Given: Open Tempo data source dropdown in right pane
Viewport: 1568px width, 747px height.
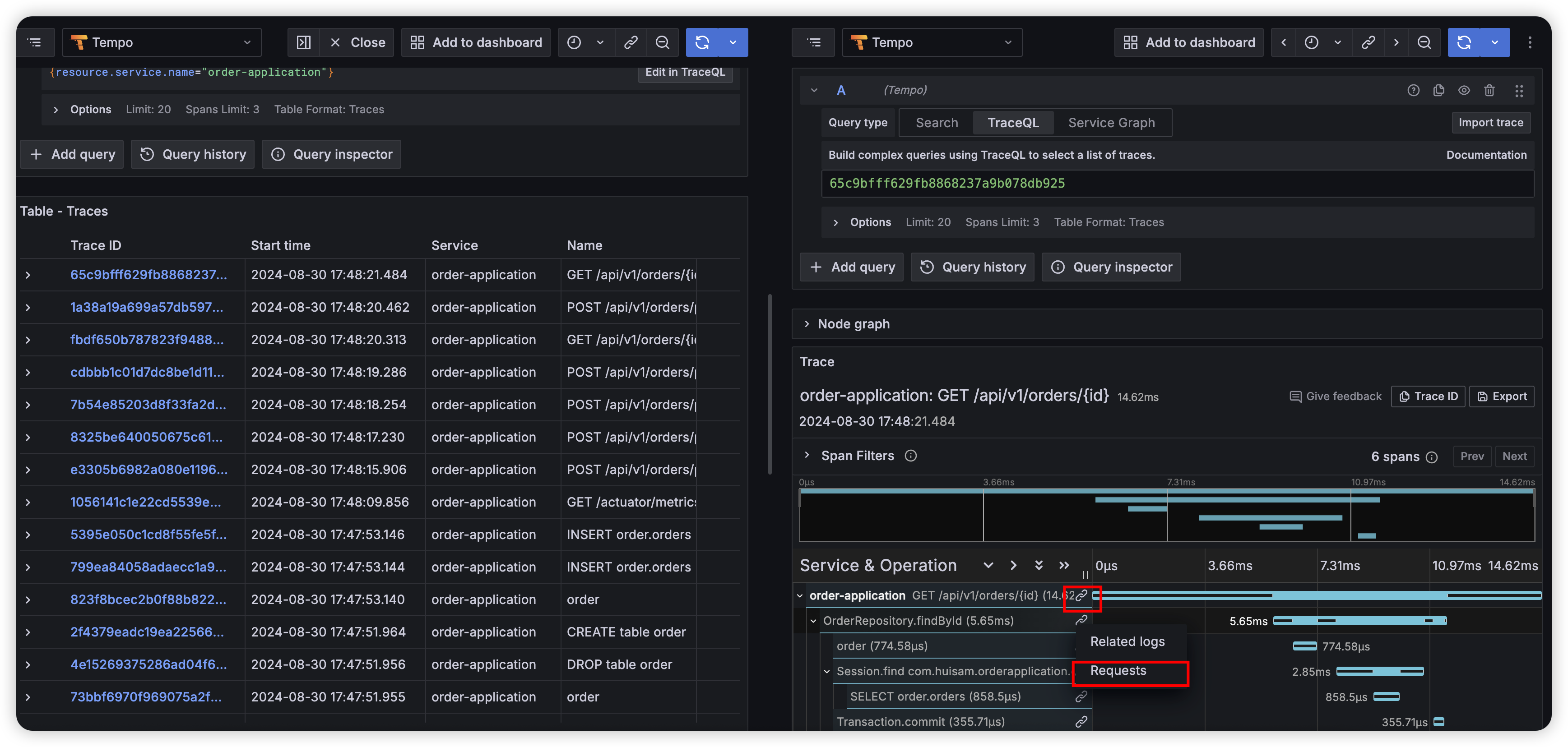Looking at the screenshot, I should click(x=931, y=42).
